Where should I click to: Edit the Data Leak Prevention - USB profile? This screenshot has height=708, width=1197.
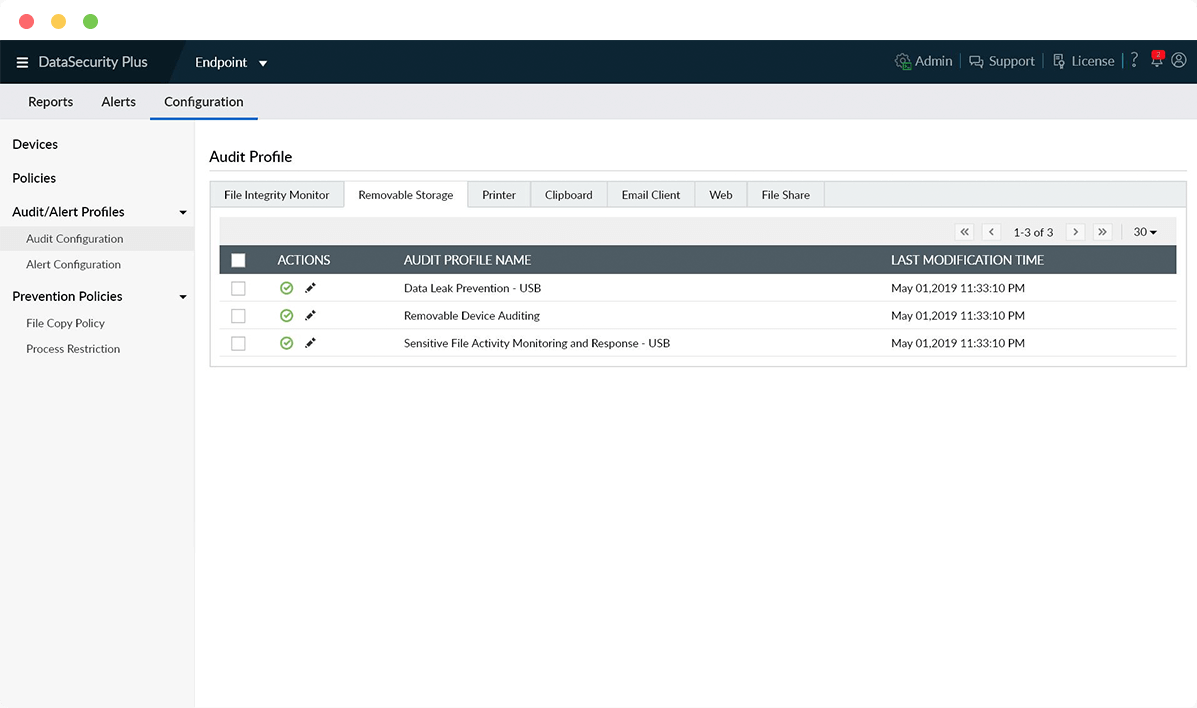pyautogui.click(x=310, y=288)
